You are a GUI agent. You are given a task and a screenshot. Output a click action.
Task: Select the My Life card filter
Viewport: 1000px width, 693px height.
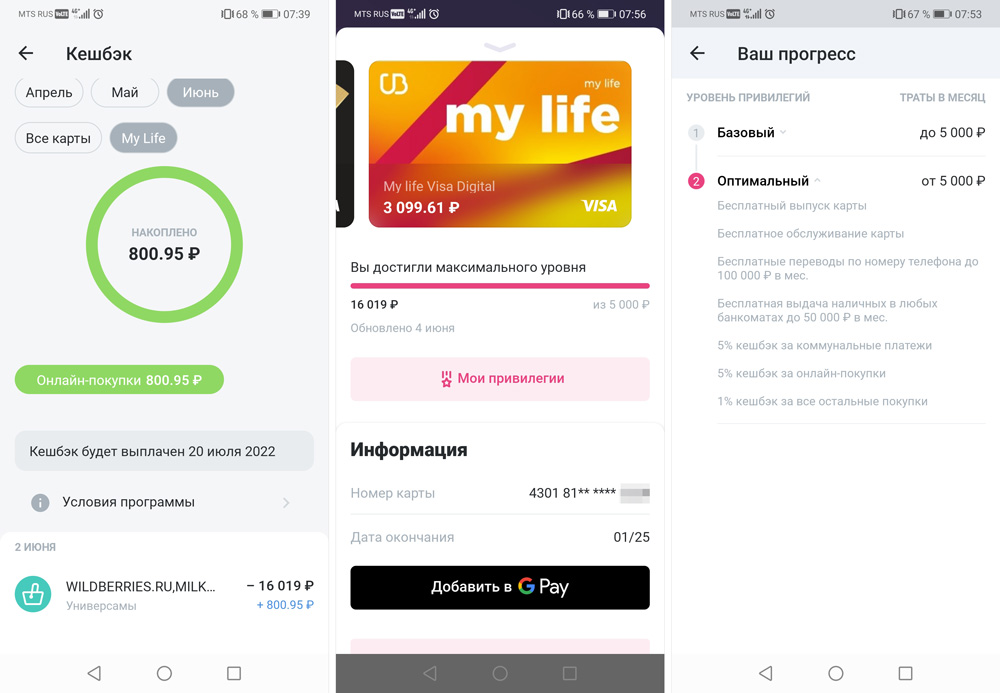click(x=143, y=138)
